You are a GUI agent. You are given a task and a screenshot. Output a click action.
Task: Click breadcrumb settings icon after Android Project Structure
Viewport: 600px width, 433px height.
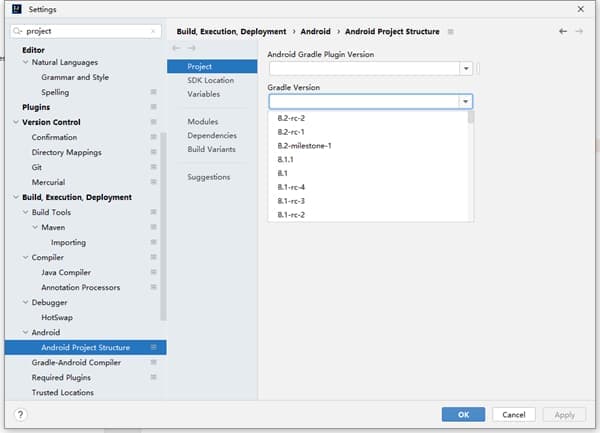[451, 32]
